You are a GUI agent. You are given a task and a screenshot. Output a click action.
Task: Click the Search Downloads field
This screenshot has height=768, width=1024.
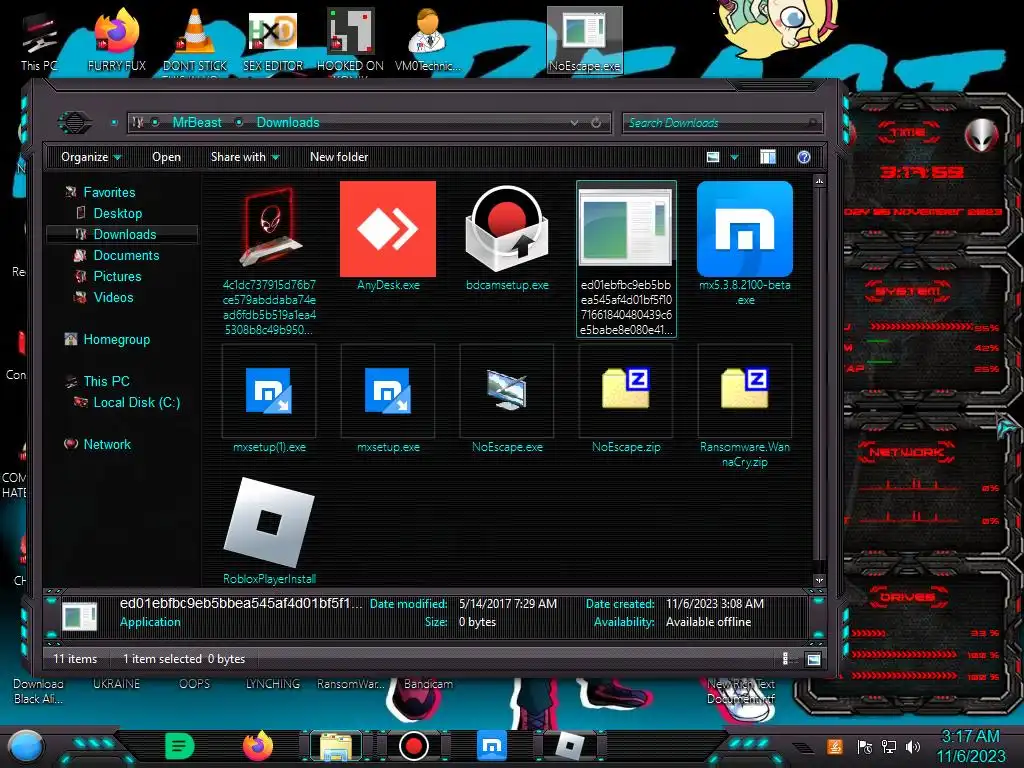(722, 123)
